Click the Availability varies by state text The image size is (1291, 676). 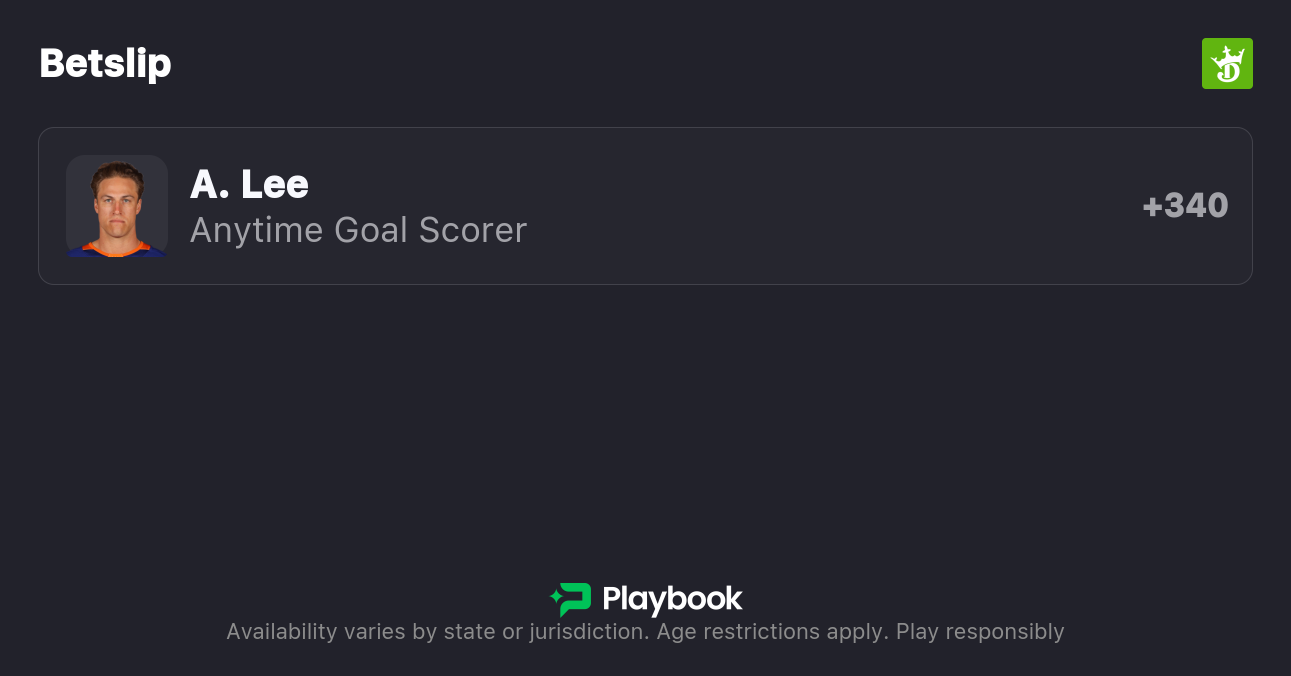tap(361, 632)
